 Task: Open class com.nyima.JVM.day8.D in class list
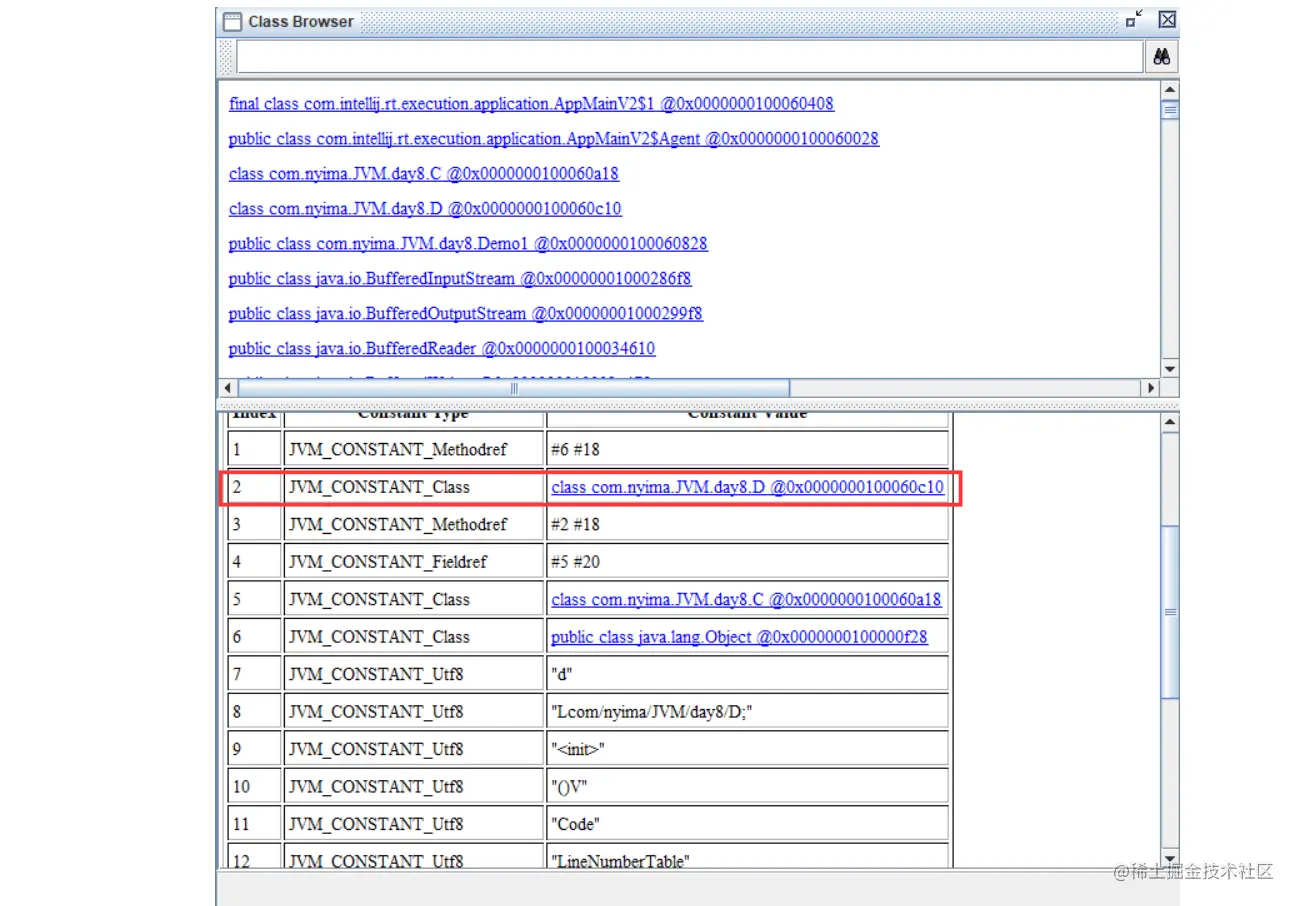pos(425,209)
